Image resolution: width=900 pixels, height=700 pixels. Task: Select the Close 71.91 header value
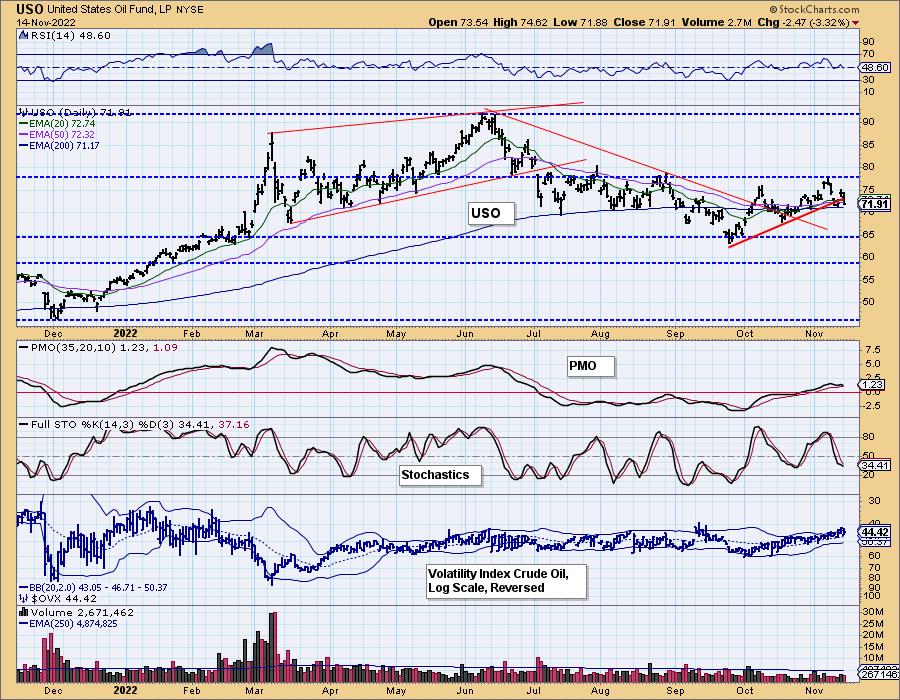(x=645, y=22)
